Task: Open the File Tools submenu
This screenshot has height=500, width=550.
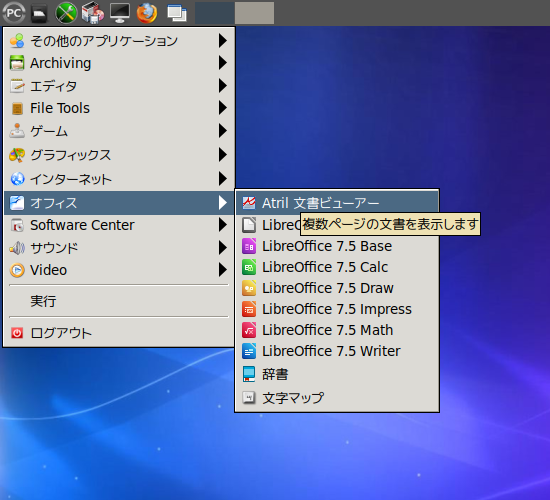Action: [119, 108]
